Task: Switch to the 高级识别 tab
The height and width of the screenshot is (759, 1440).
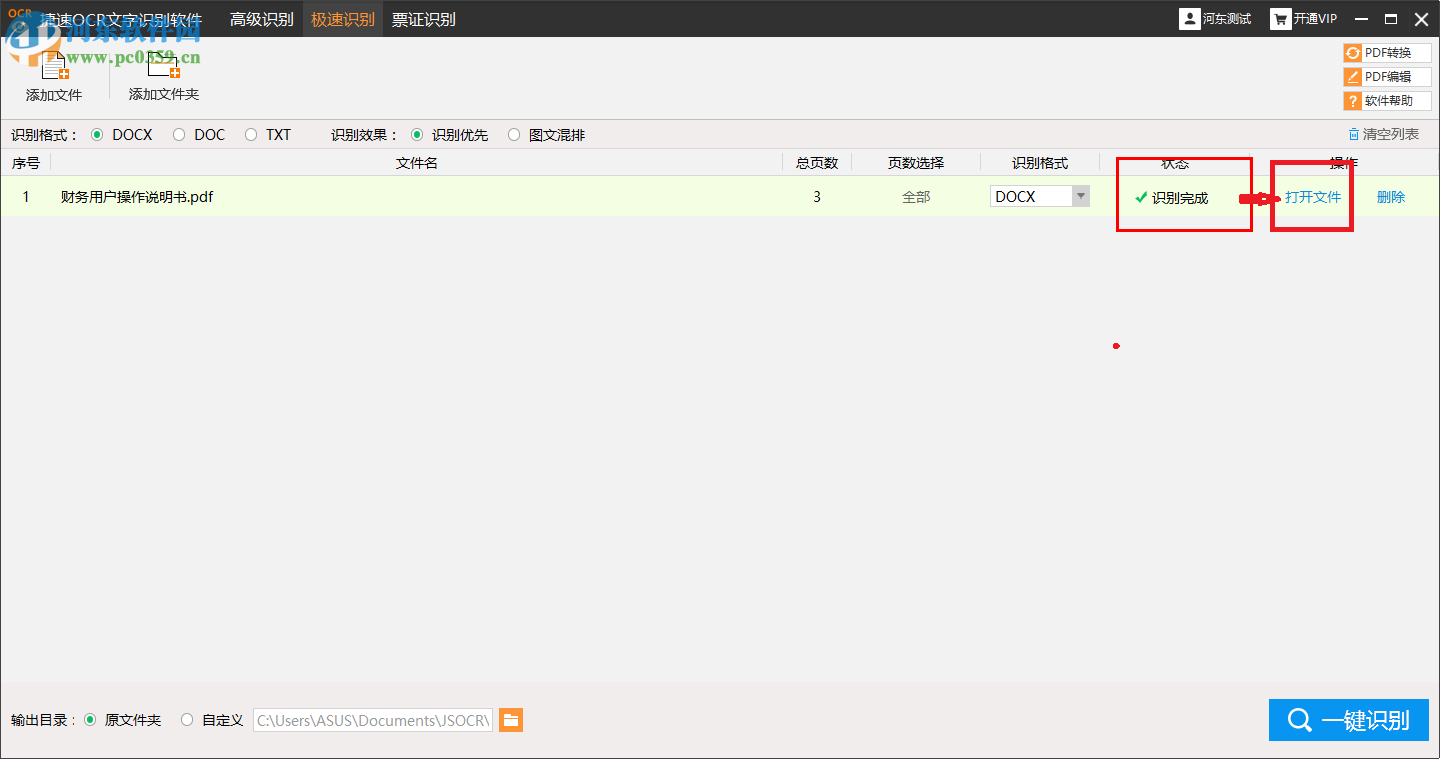Action: (x=262, y=18)
